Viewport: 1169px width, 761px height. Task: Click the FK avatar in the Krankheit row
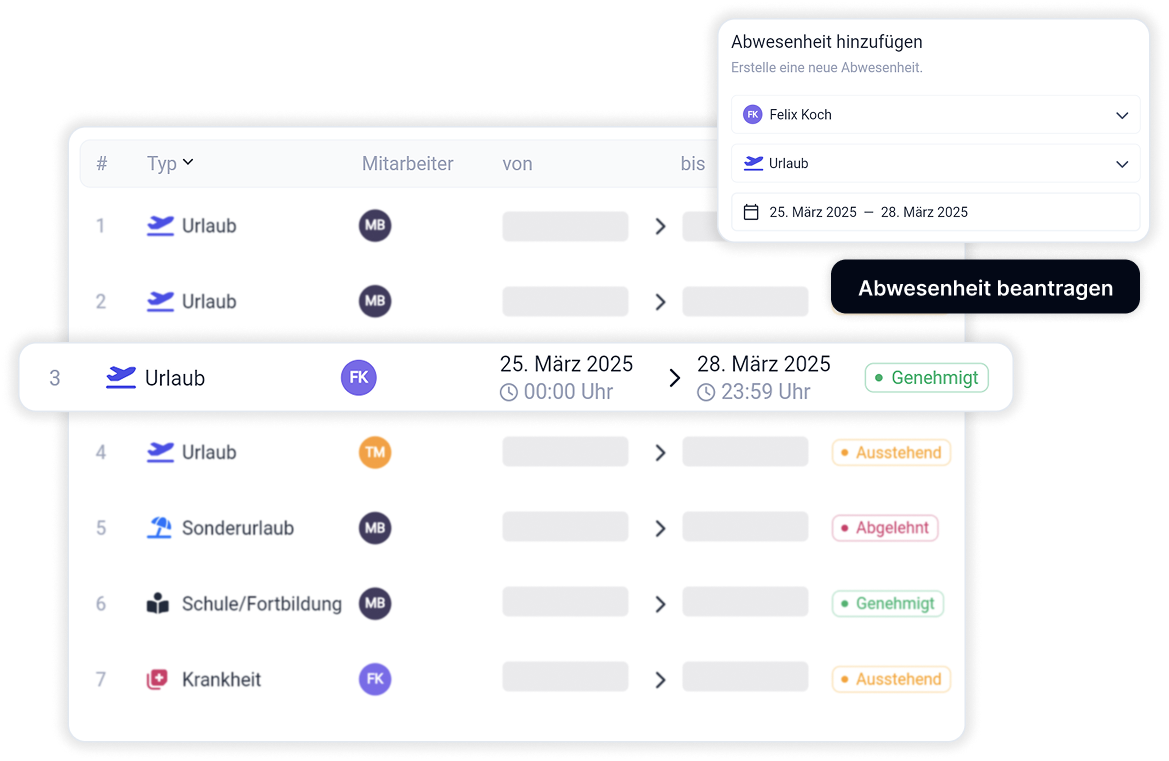[375, 680]
